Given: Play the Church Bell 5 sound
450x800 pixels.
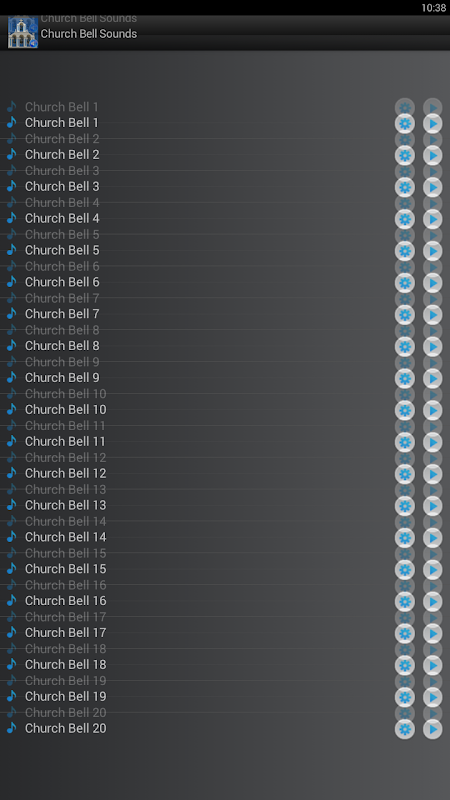Looking at the screenshot, I should [433, 251].
